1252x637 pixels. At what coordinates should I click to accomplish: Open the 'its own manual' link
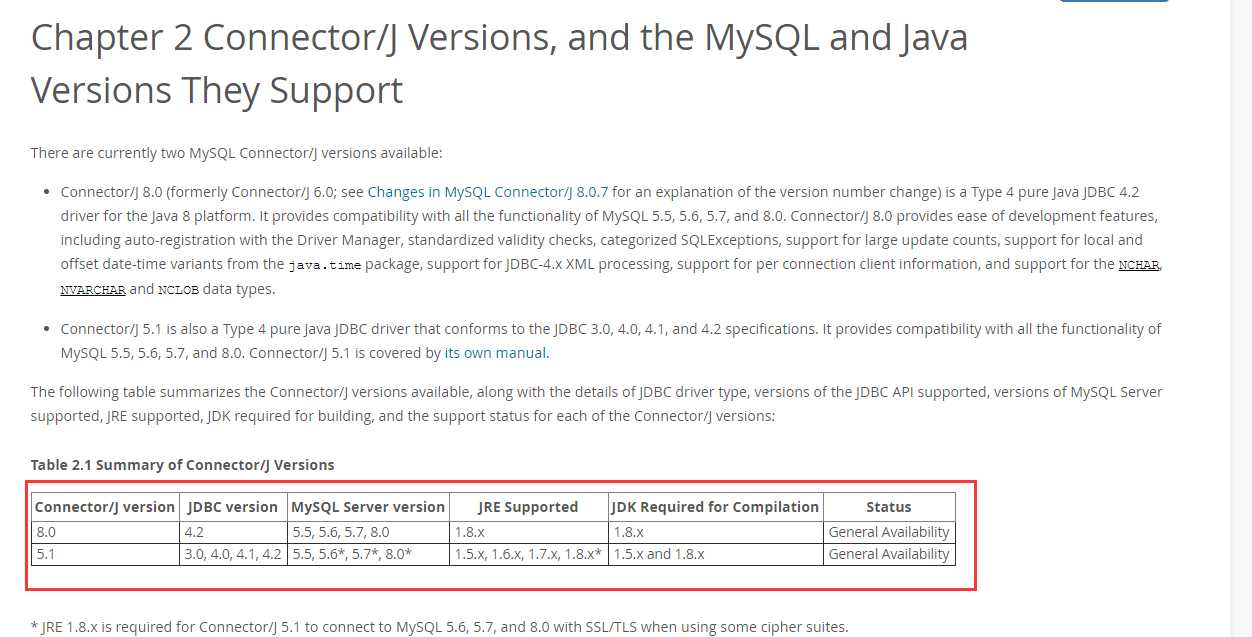click(495, 353)
